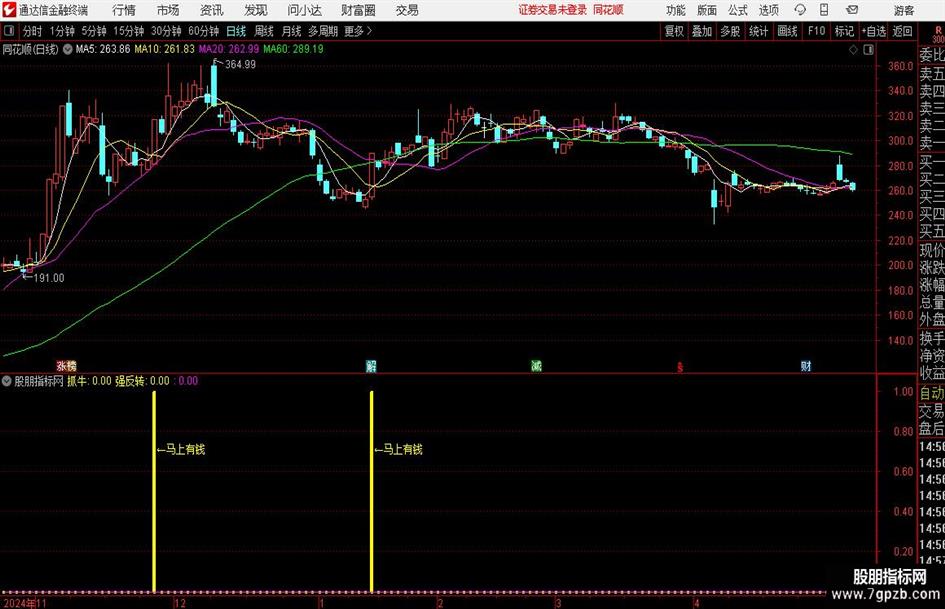Switch to 分时 intraday view
Image resolution: width=945 pixels, height=609 pixels.
[x=32, y=31]
